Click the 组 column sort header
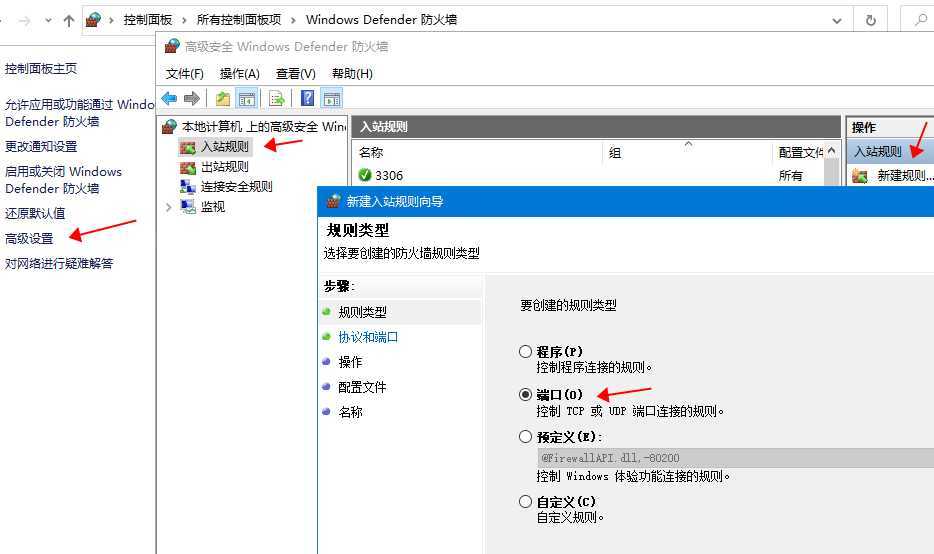The height and width of the screenshot is (554, 934). click(x=687, y=152)
